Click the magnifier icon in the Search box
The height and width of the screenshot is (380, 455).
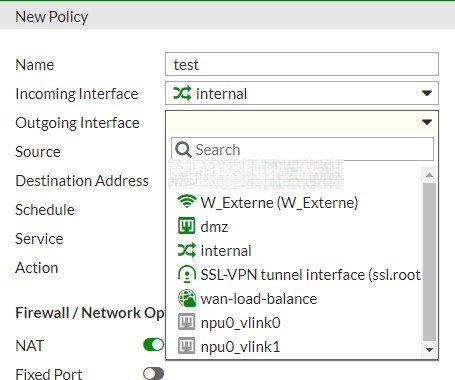pos(183,150)
